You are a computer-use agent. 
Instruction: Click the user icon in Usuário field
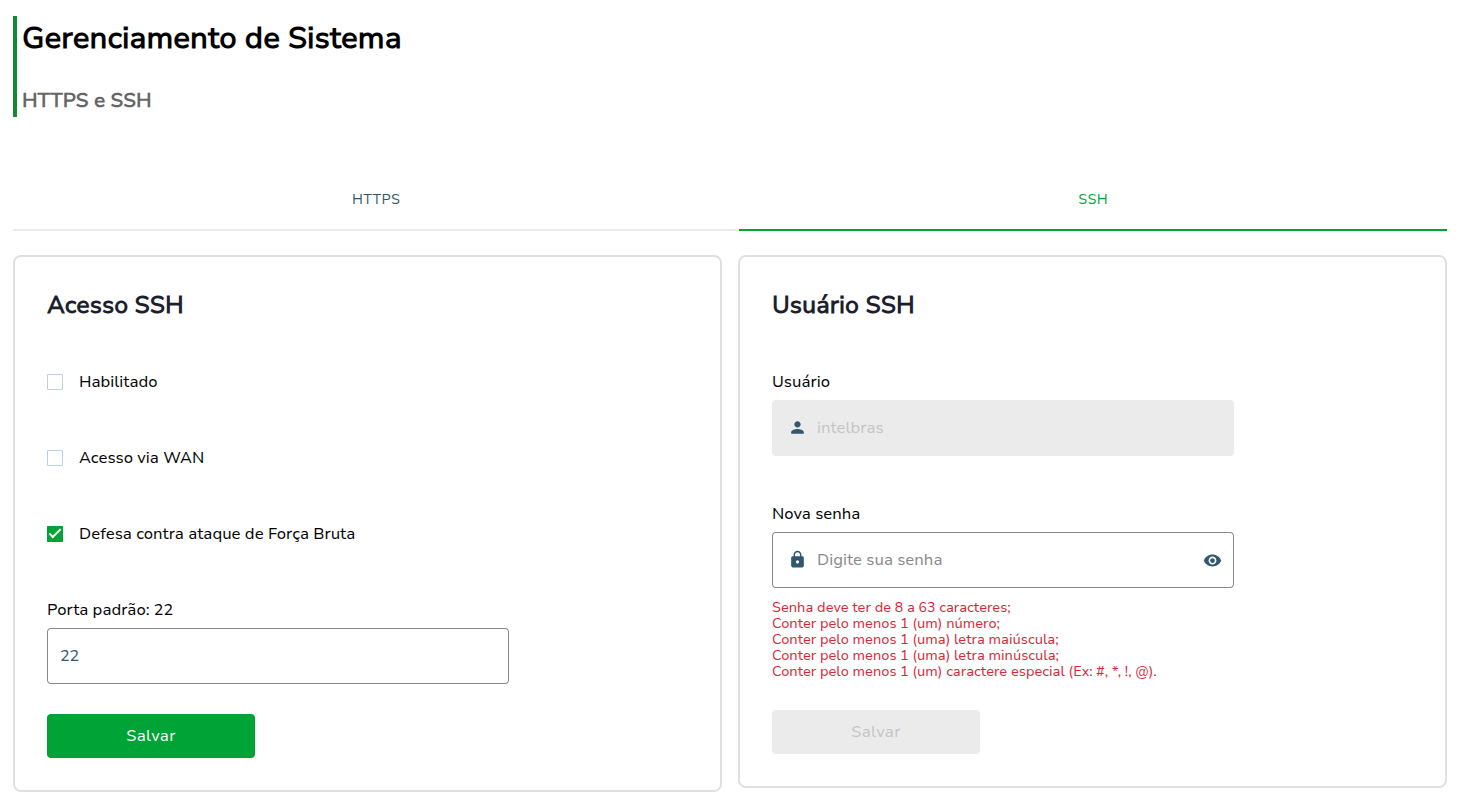(797, 428)
